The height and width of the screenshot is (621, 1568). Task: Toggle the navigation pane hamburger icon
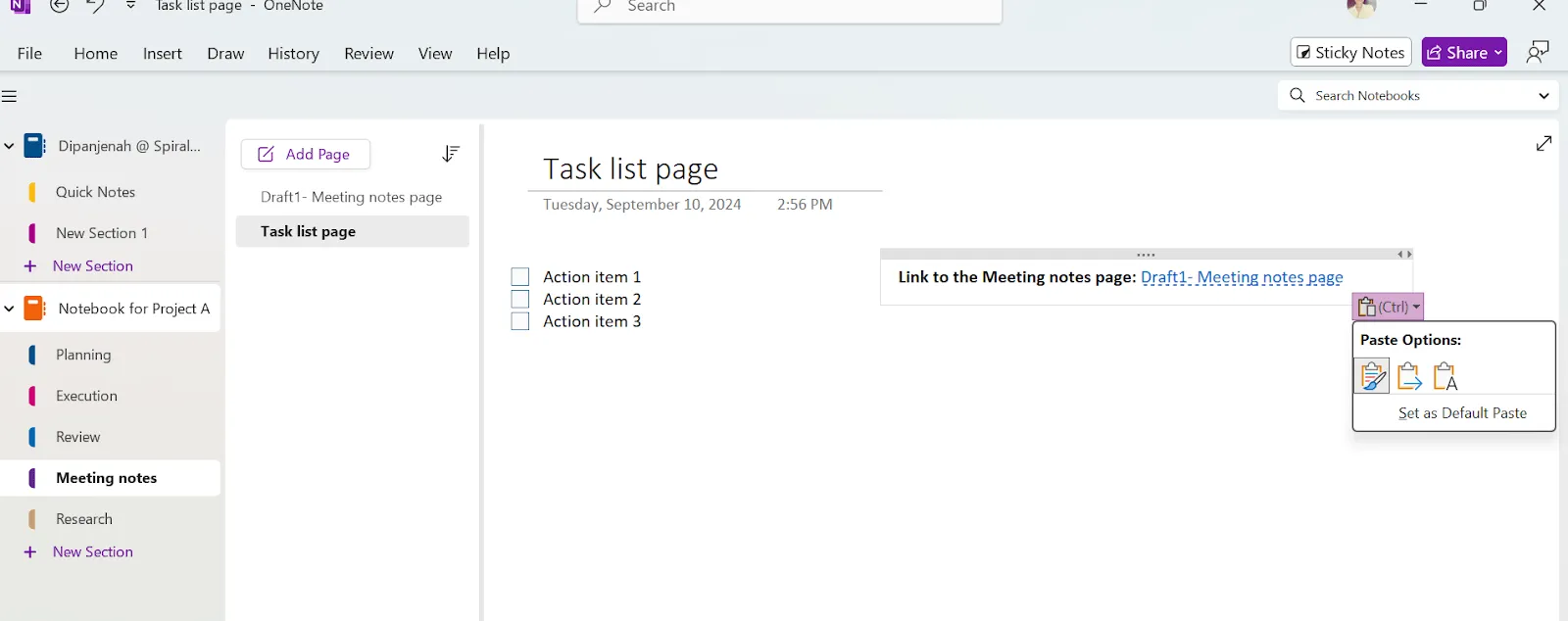click(x=10, y=96)
